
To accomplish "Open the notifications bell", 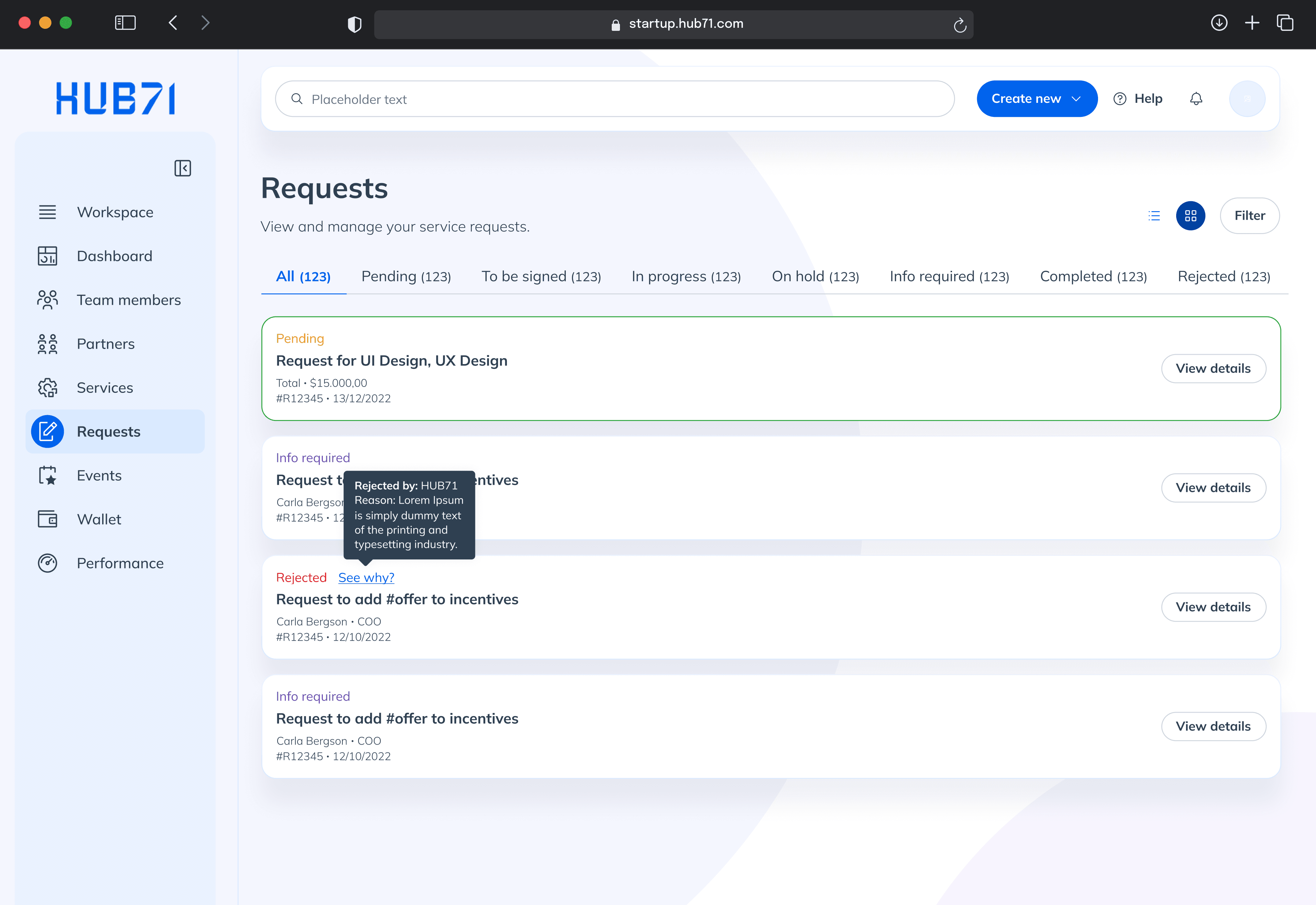I will tap(1196, 99).
